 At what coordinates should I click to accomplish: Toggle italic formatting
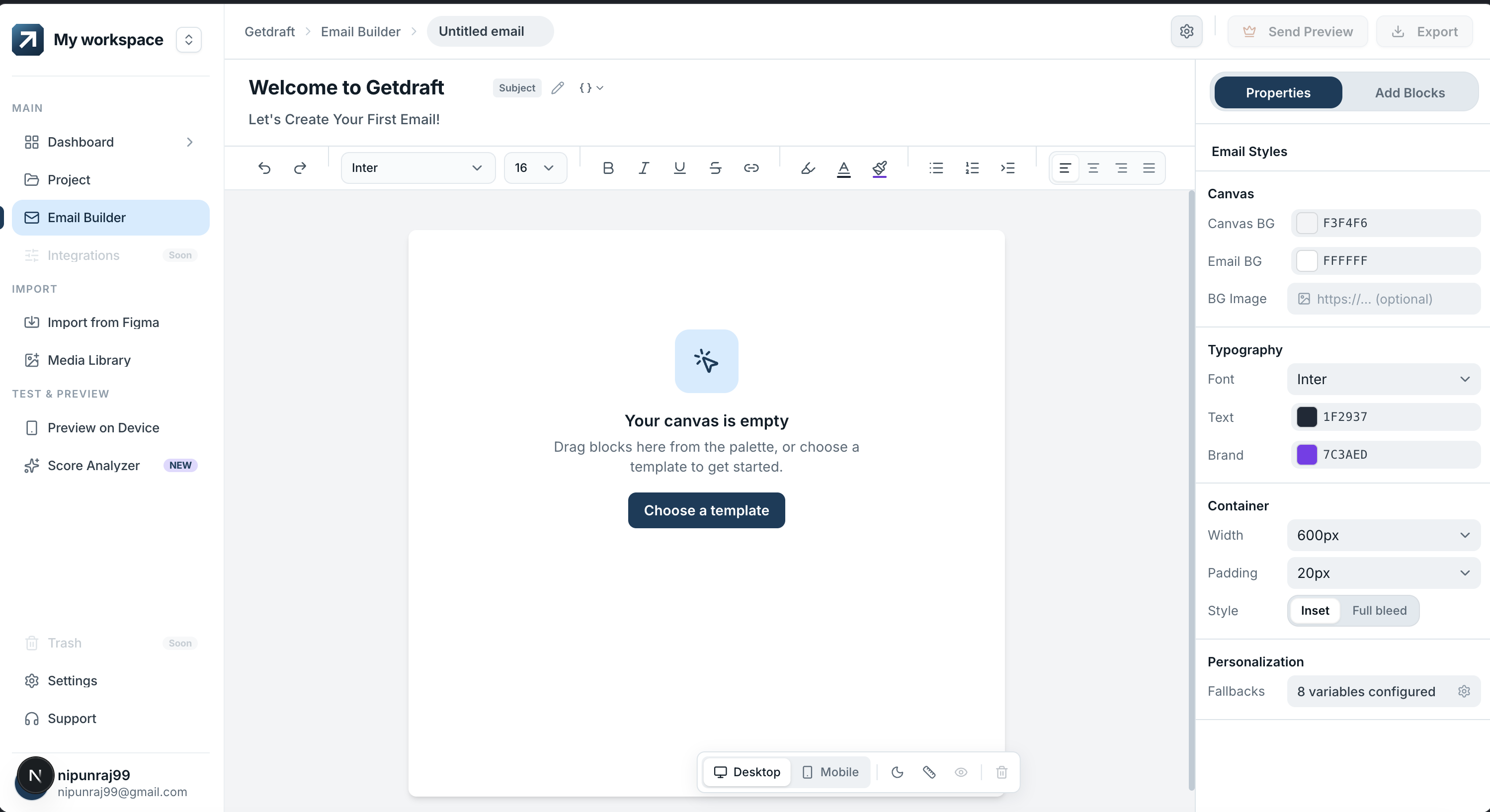(x=644, y=168)
